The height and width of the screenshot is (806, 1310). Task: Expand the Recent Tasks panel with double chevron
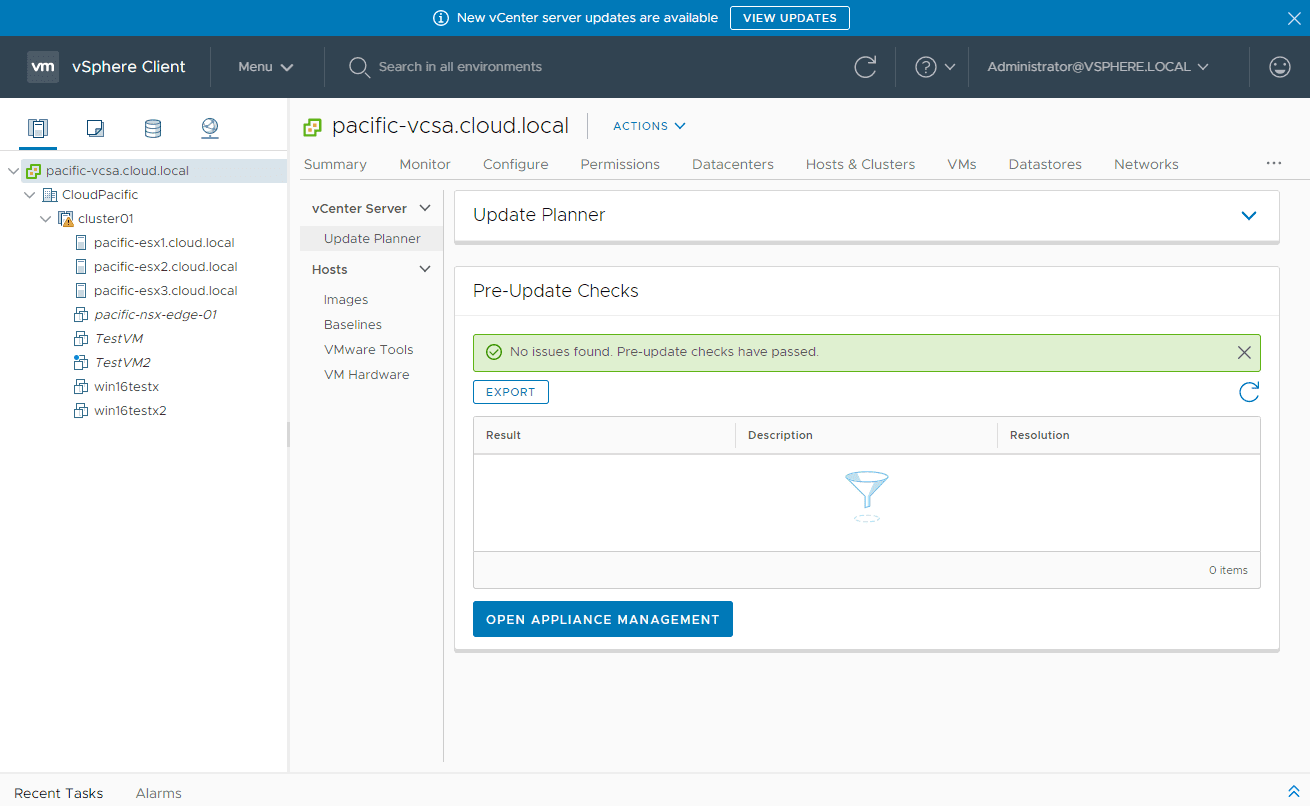1293,792
